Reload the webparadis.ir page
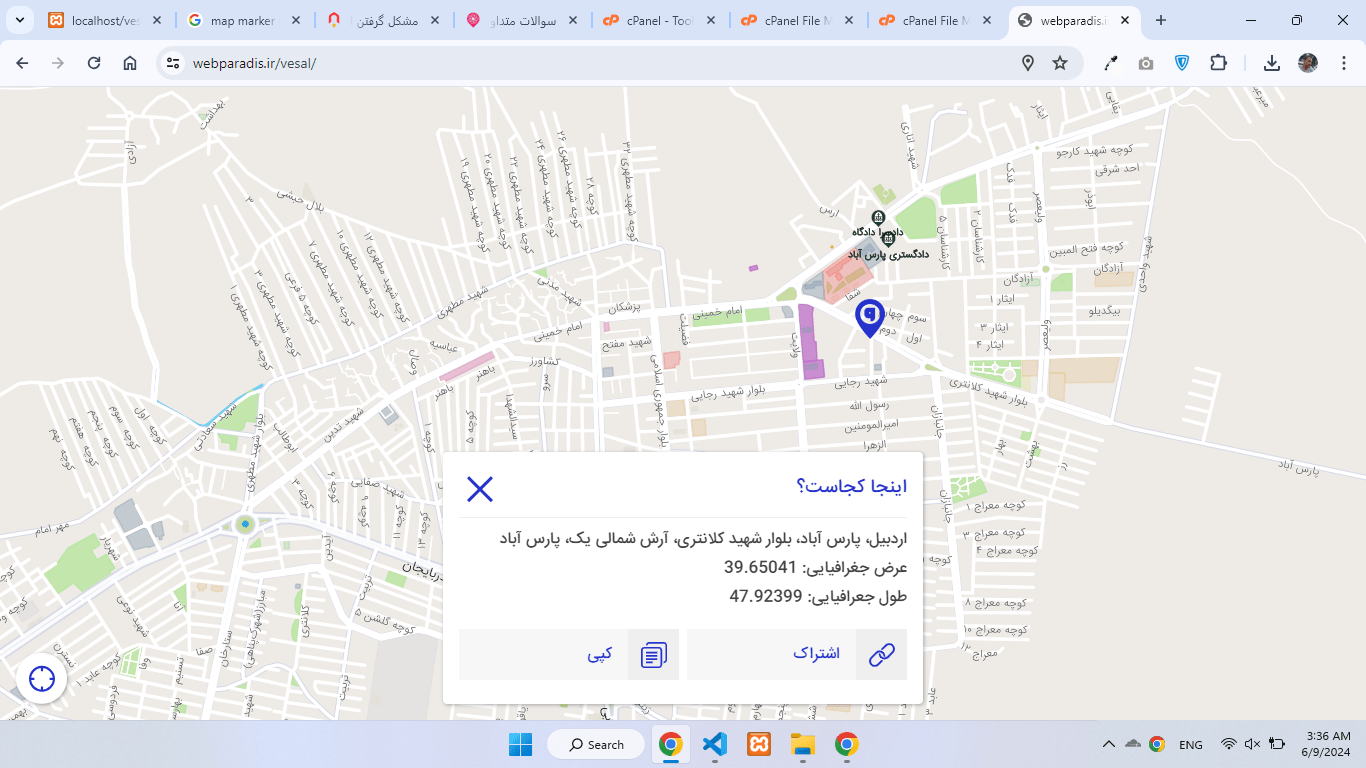This screenshot has height=768, width=1366. (94, 63)
